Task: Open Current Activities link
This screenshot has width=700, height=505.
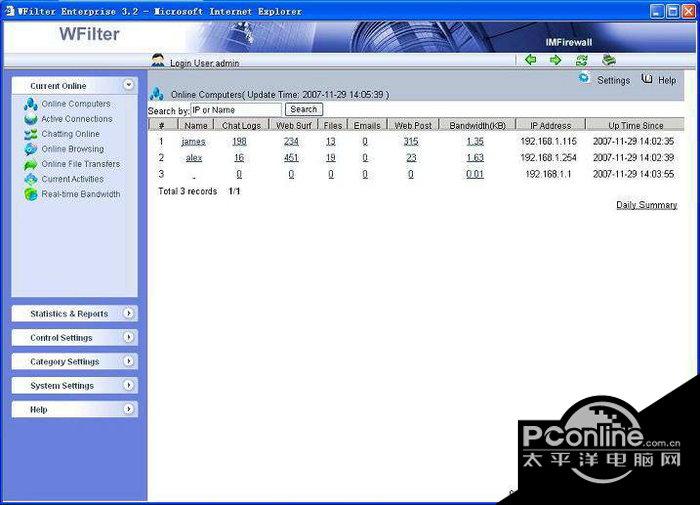Action: 72,179
